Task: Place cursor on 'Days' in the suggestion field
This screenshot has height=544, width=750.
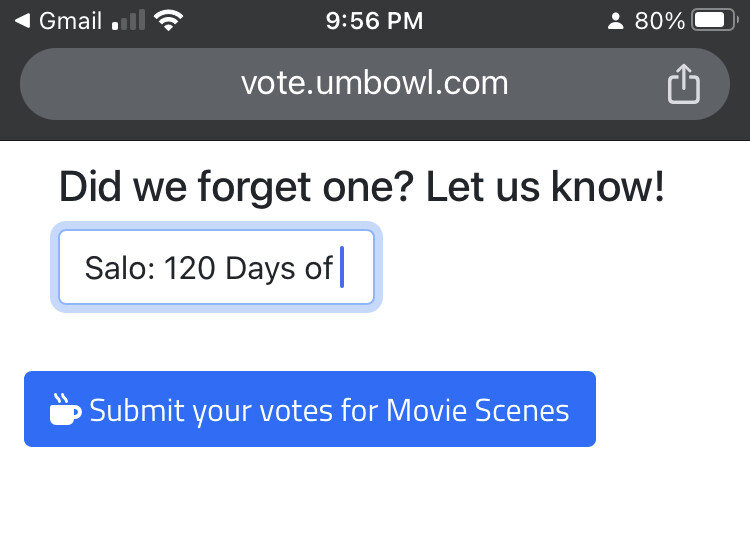Action: [x=260, y=268]
